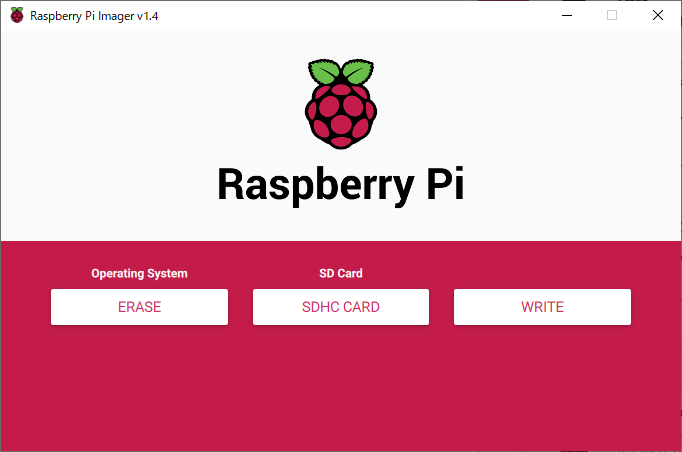Open SD card chooser showing SDHC CARD
682x452 pixels.
pyautogui.click(x=340, y=307)
